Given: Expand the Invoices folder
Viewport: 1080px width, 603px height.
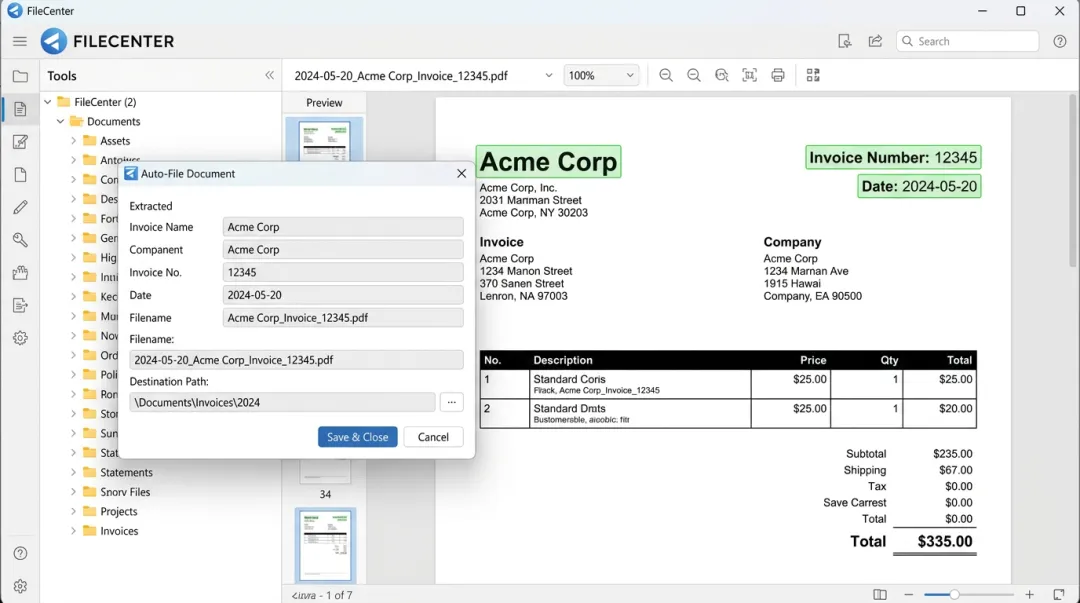Looking at the screenshot, I should point(73,531).
